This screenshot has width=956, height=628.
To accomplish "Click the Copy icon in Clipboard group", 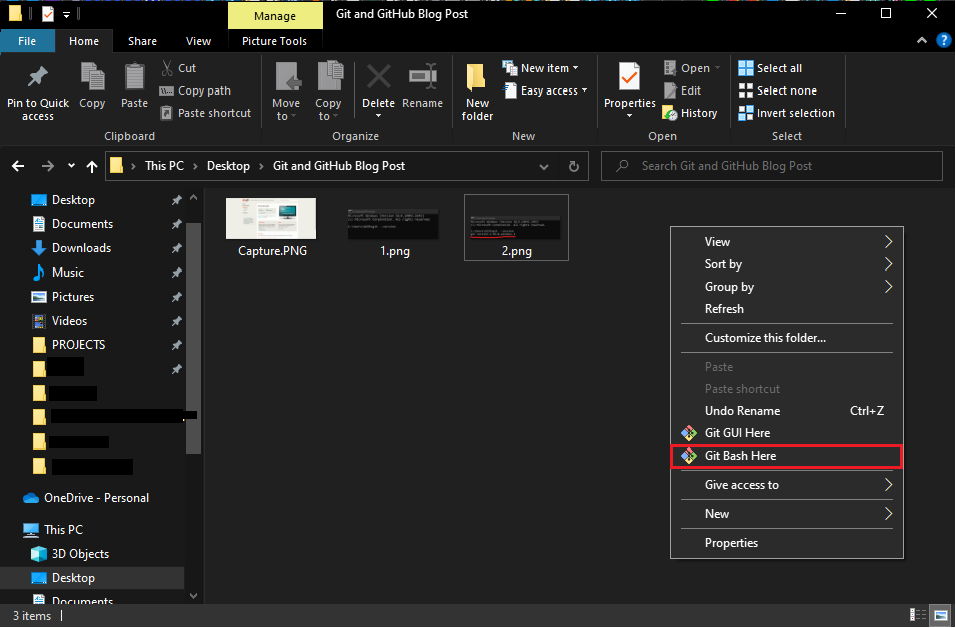I will [x=93, y=77].
